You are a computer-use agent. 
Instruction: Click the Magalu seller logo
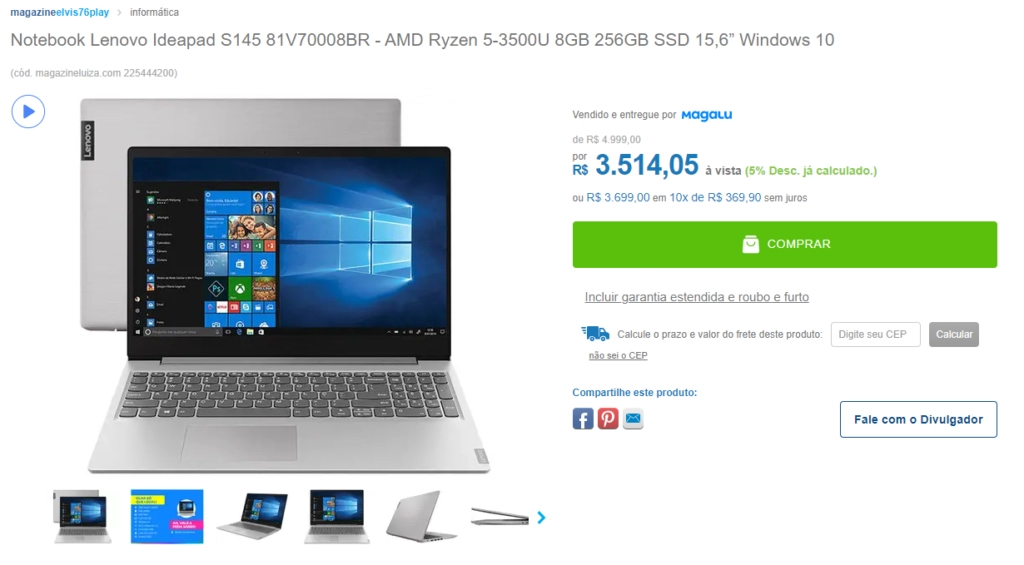pyautogui.click(x=707, y=115)
